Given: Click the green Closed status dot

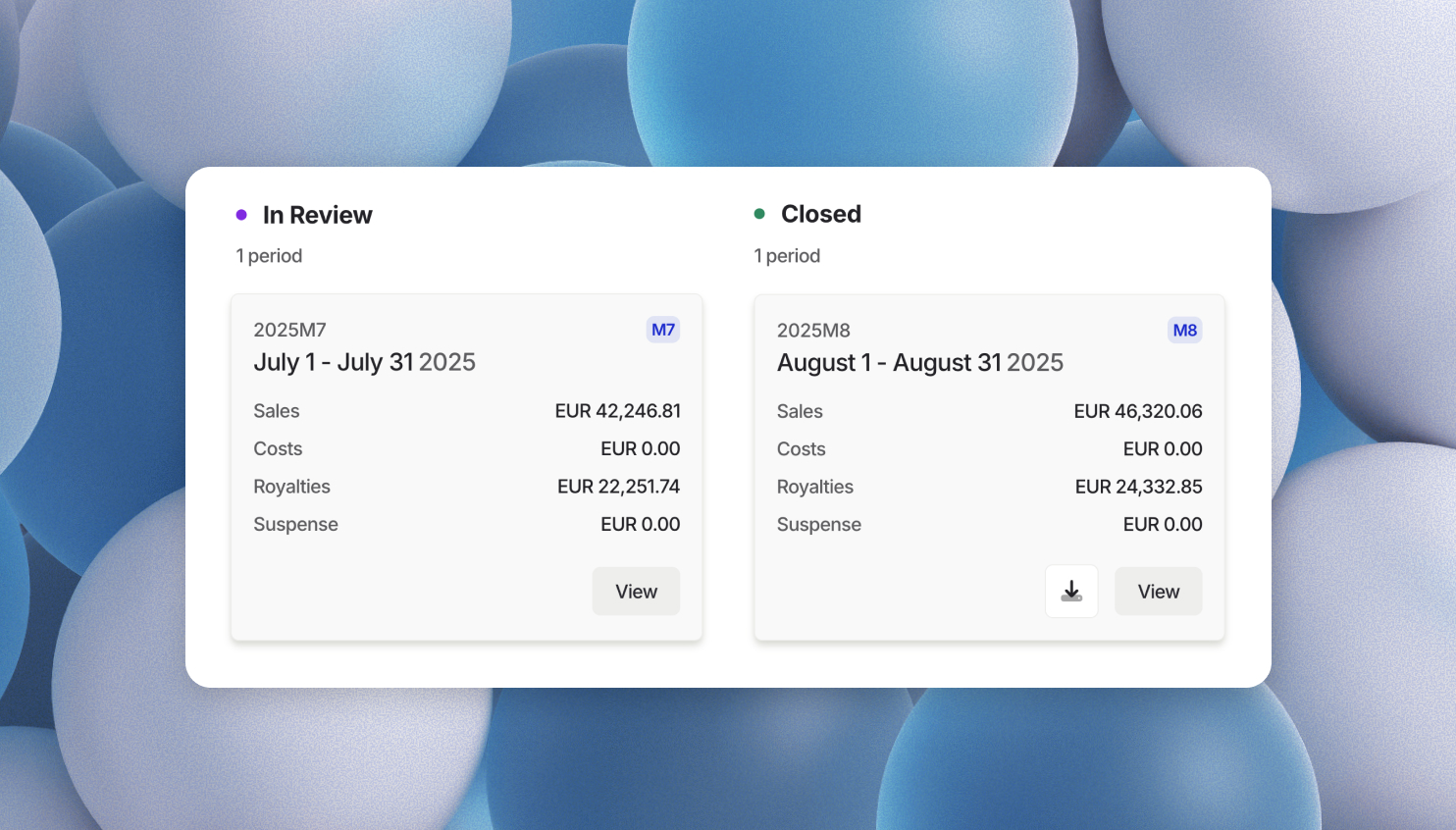Looking at the screenshot, I should coord(759,214).
